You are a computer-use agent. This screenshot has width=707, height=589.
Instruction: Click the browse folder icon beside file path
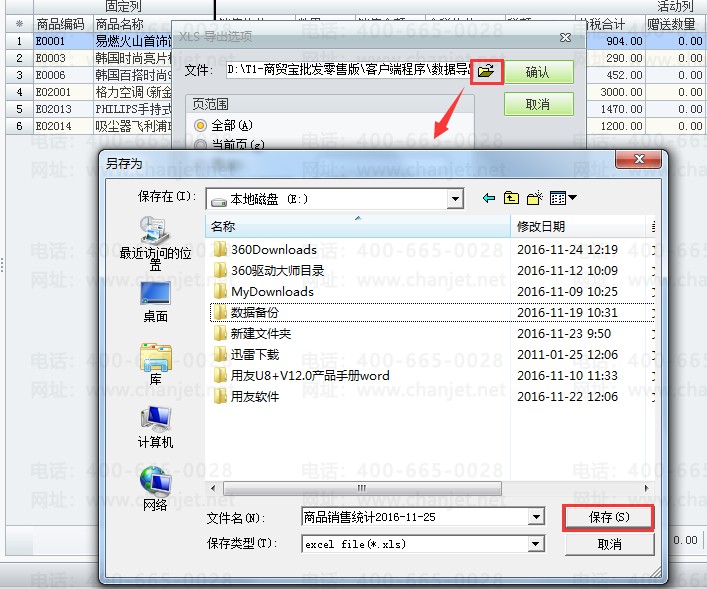(x=486, y=71)
